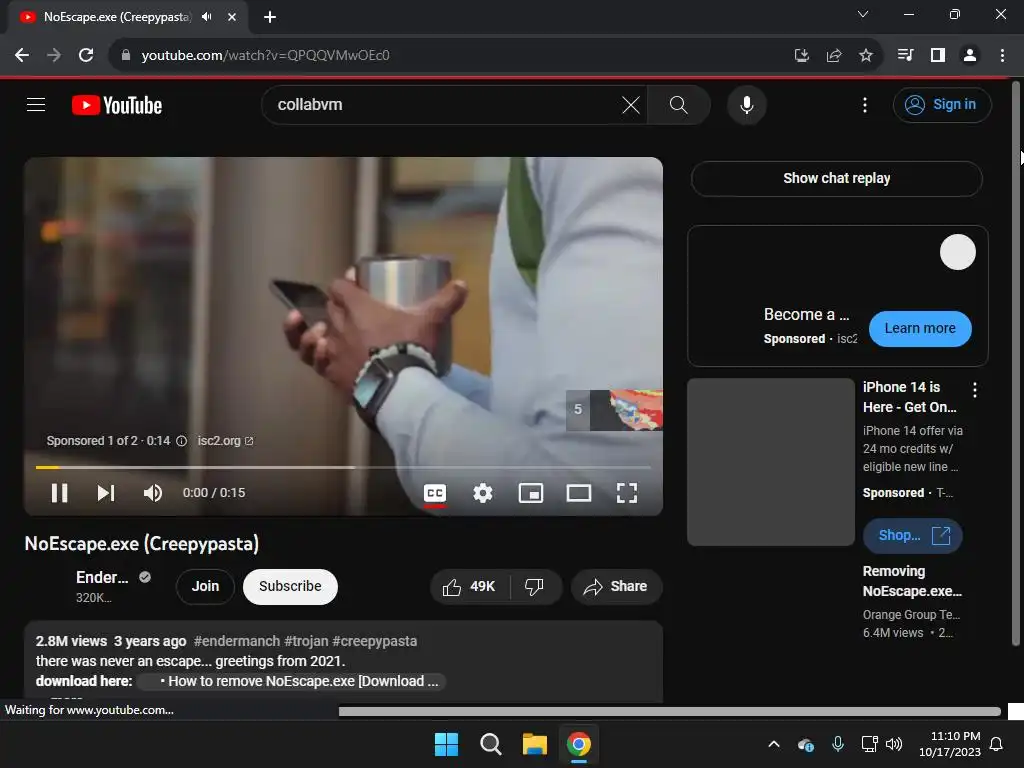Open Removing NoEscape.exe suggested video

912,581
